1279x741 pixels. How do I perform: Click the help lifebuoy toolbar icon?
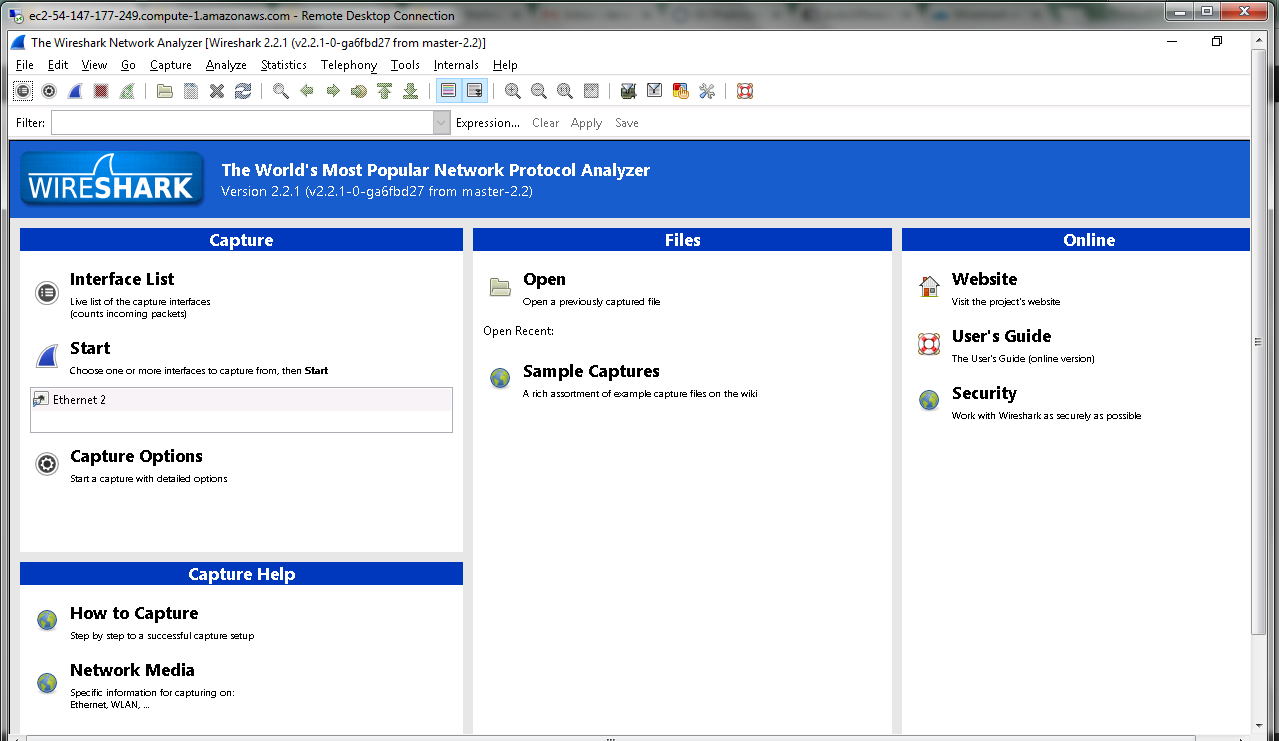click(x=744, y=91)
